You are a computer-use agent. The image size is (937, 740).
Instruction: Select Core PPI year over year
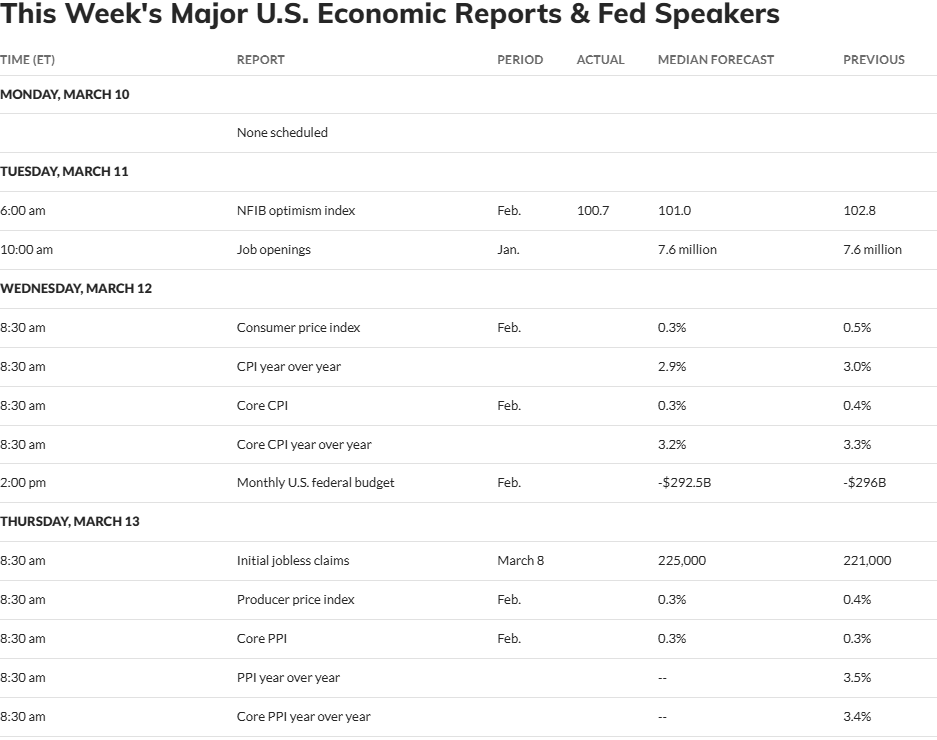point(304,716)
